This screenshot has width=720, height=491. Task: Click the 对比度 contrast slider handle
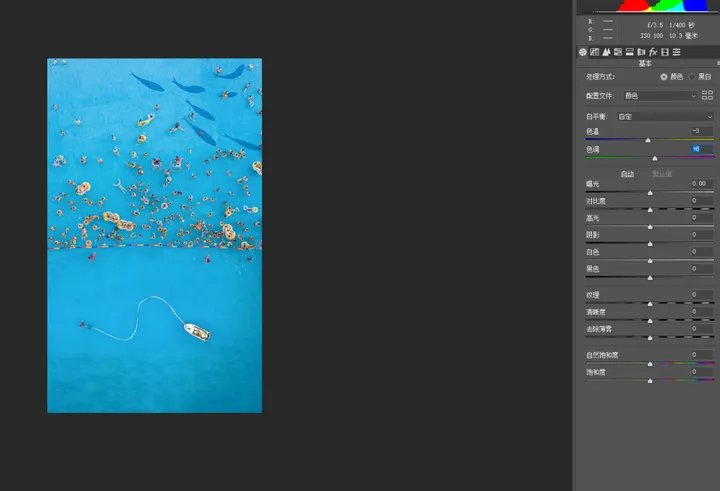(650, 210)
